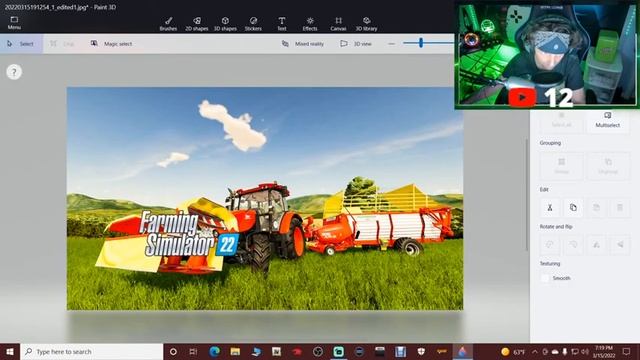The width and height of the screenshot is (640, 360).
Task: Click the Farming Simulator 22 canvas image
Action: [x=265, y=198]
